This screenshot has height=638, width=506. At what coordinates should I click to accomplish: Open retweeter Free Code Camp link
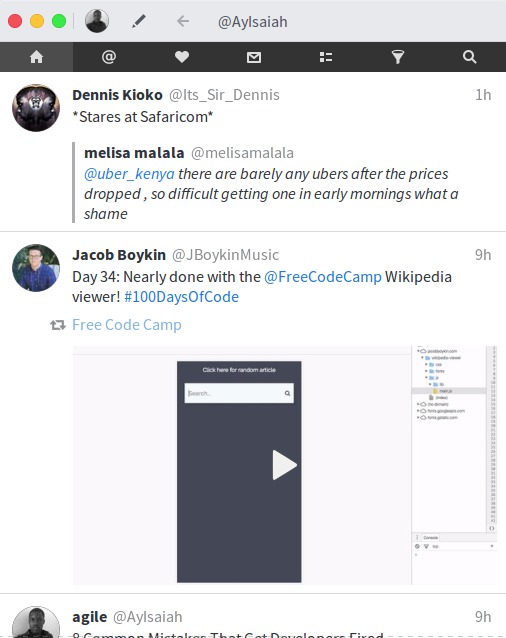click(x=127, y=325)
